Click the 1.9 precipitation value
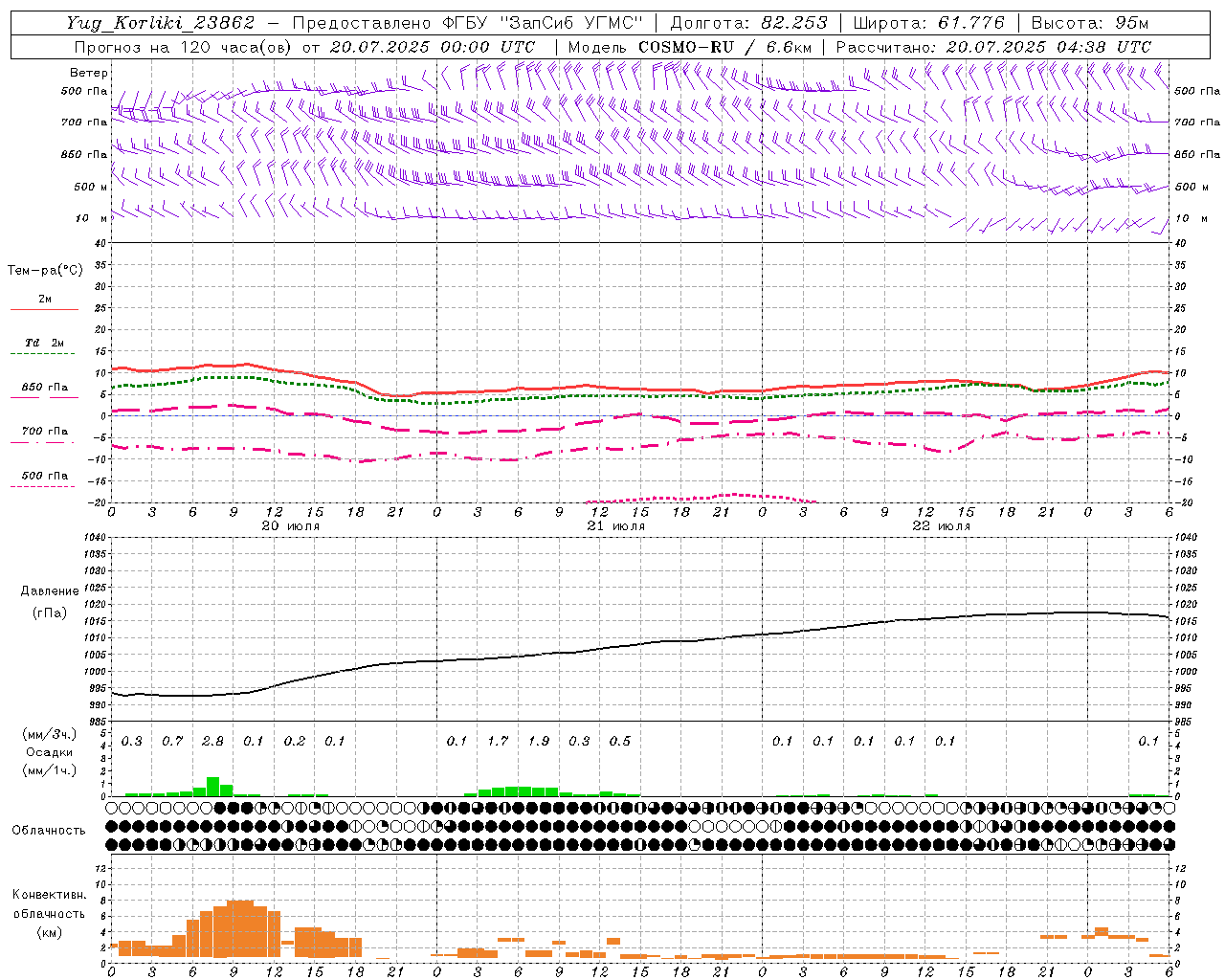Screen dimensions: 1225x980 pyautogui.click(x=538, y=742)
